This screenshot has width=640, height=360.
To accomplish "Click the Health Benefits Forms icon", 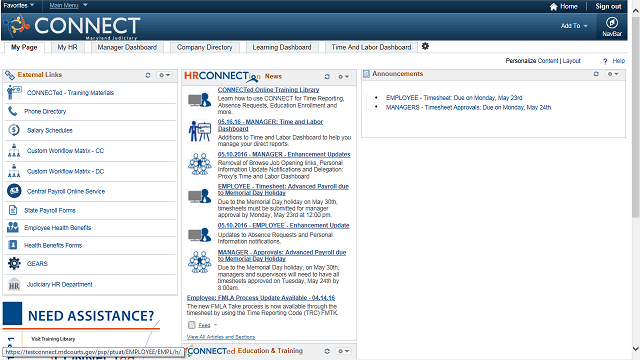I will [x=13, y=245].
